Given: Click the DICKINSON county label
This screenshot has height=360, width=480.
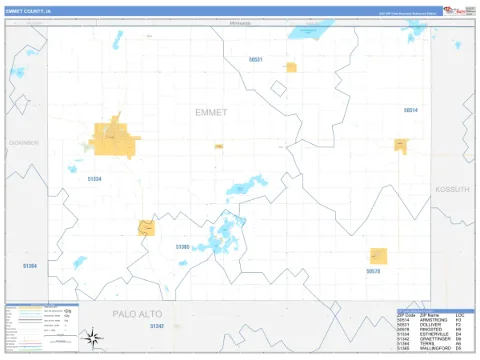Looking at the screenshot, I should coord(24,143).
